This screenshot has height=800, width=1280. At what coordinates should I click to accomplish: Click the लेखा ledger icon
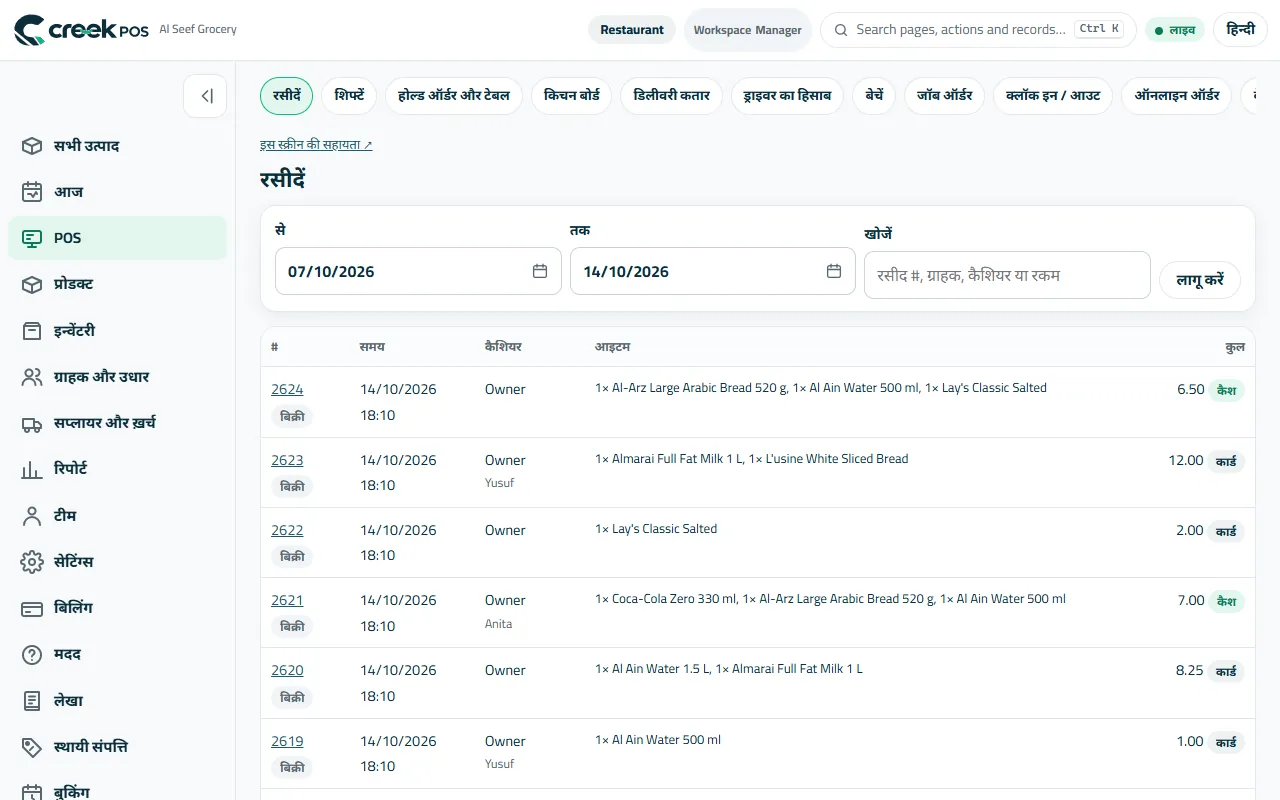click(32, 701)
